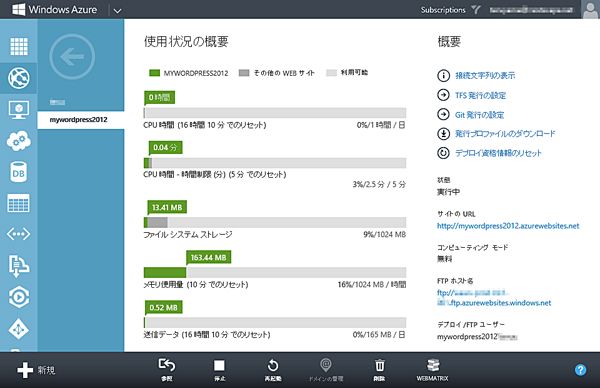Go back with the circular arrow button

[72, 57]
